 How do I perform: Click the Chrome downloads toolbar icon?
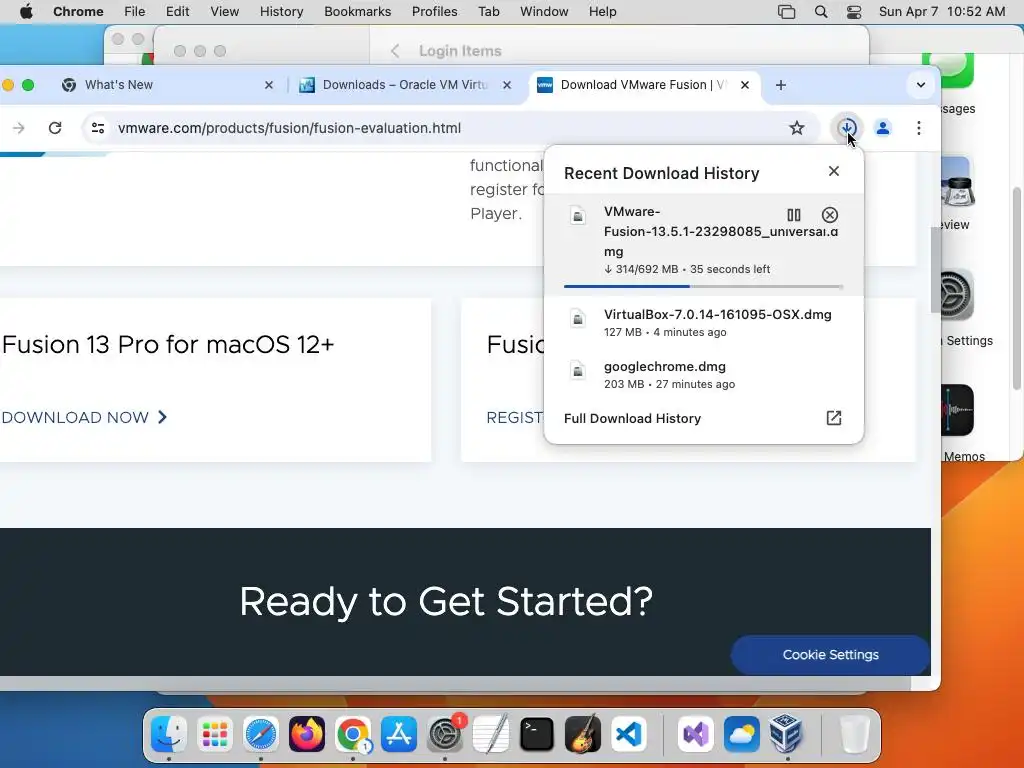click(x=847, y=128)
